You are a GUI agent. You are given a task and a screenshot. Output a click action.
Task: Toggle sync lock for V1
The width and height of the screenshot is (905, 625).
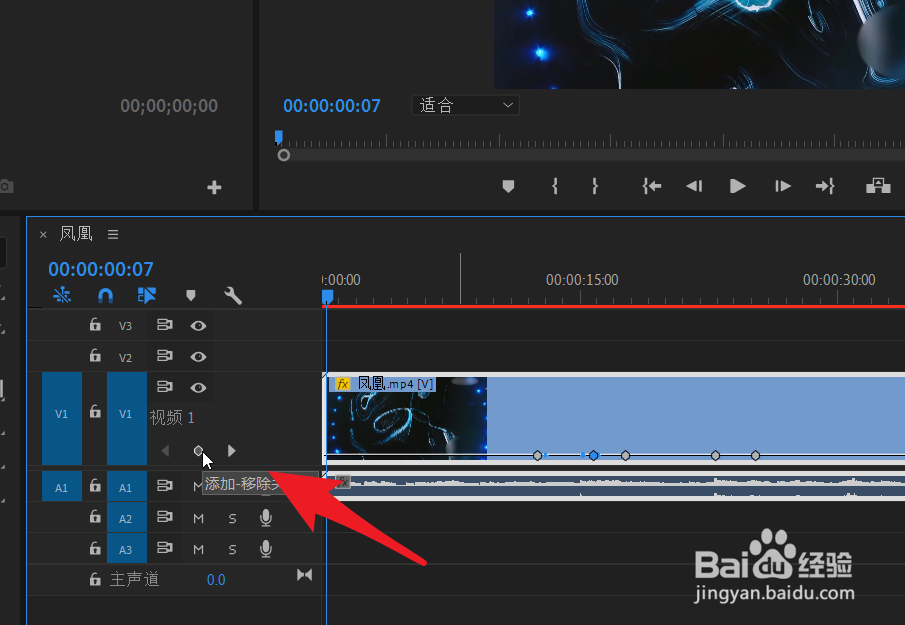pyautogui.click(x=164, y=386)
